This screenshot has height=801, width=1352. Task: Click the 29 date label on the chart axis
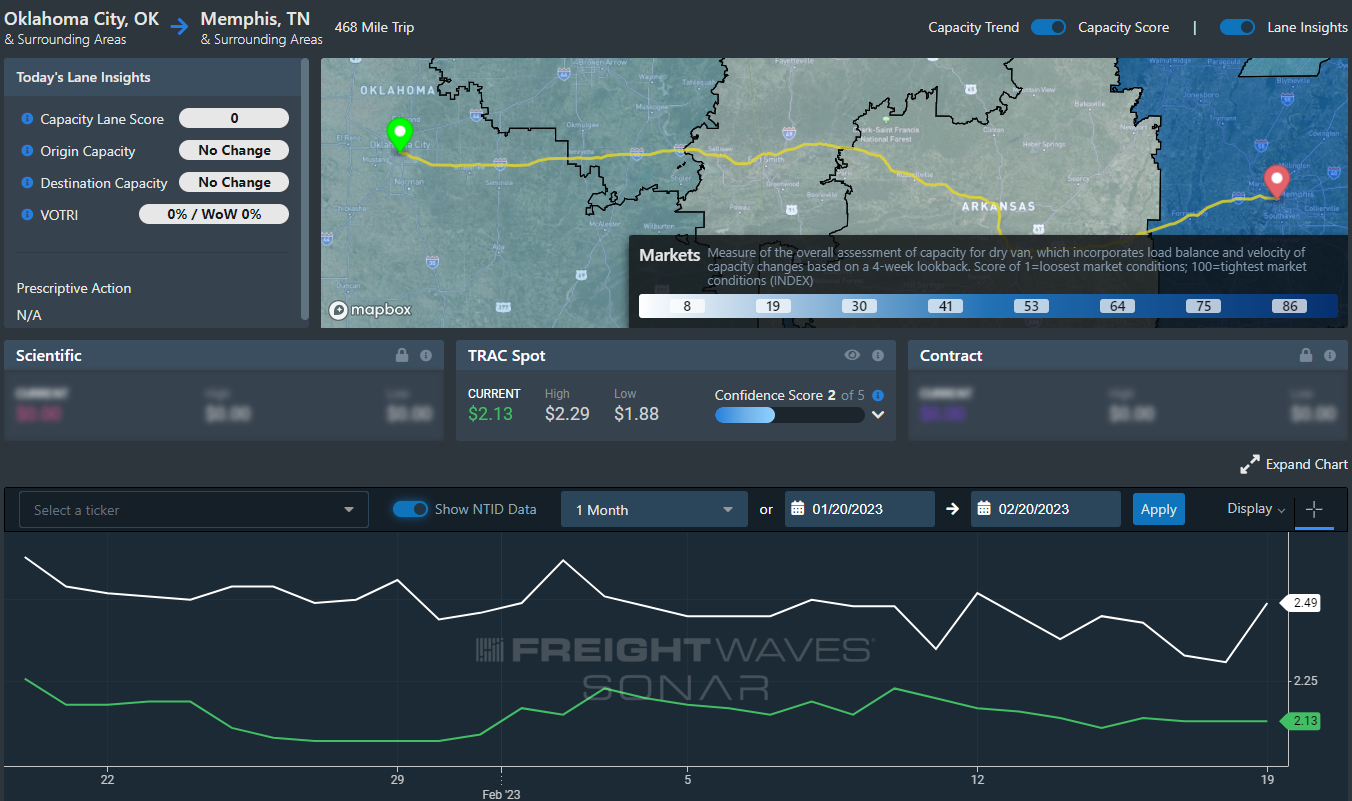pos(397,779)
